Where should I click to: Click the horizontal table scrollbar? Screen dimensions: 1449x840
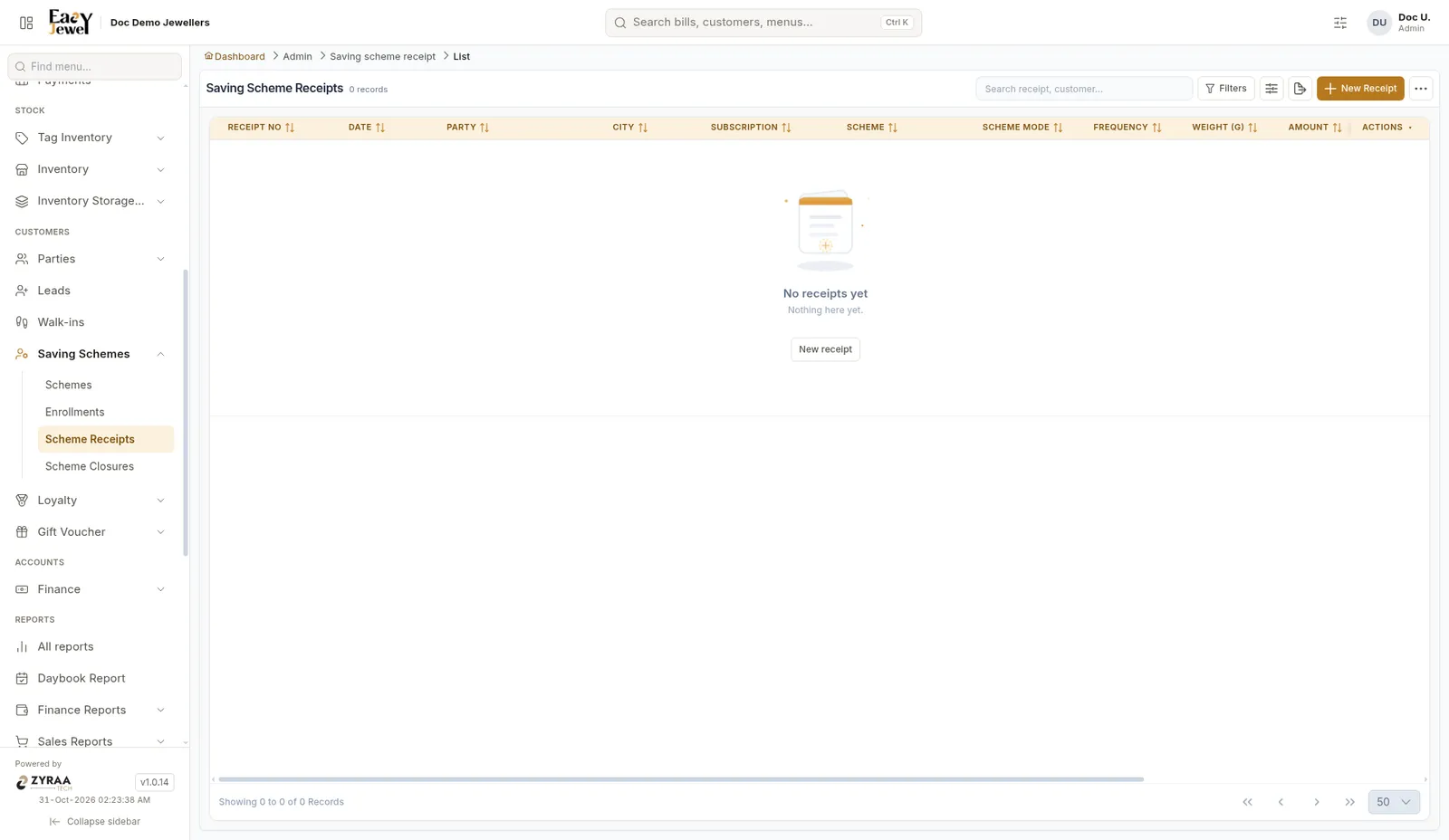pyautogui.click(x=681, y=779)
